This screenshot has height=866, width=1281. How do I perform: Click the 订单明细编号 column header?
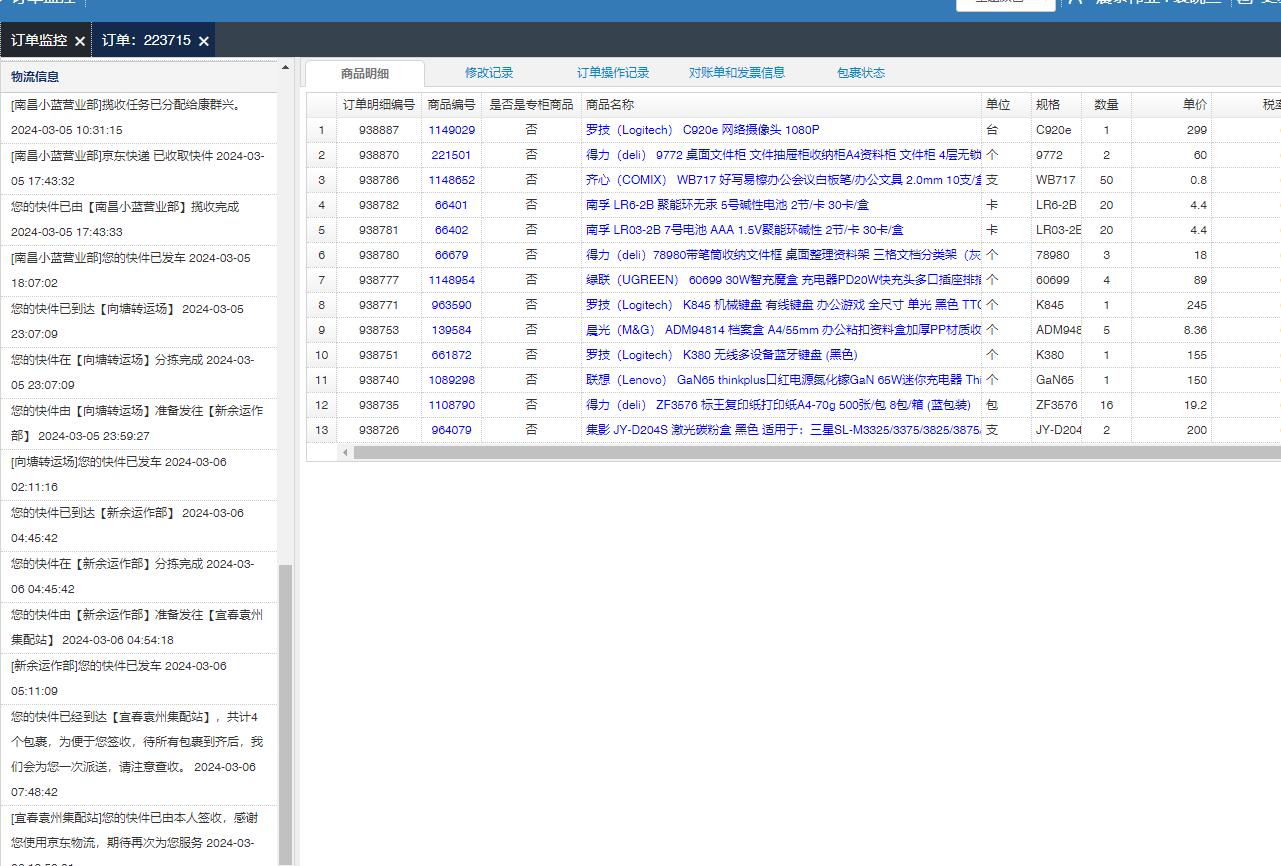pyautogui.click(x=379, y=105)
